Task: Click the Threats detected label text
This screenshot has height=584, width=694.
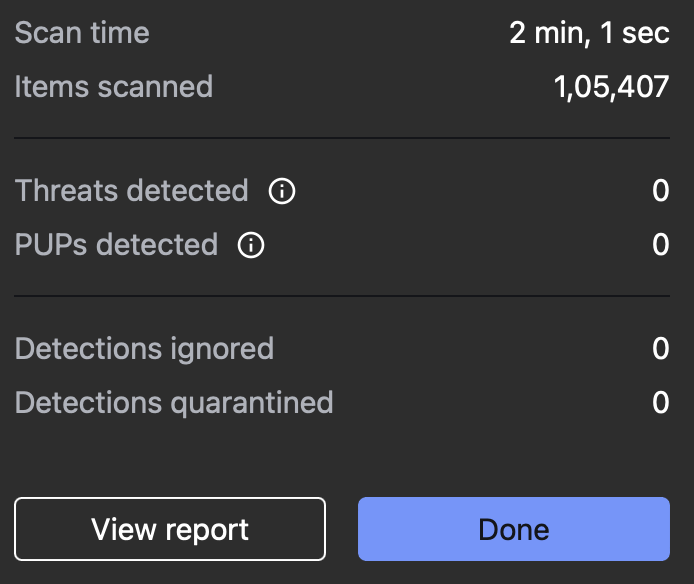Action: point(131,190)
